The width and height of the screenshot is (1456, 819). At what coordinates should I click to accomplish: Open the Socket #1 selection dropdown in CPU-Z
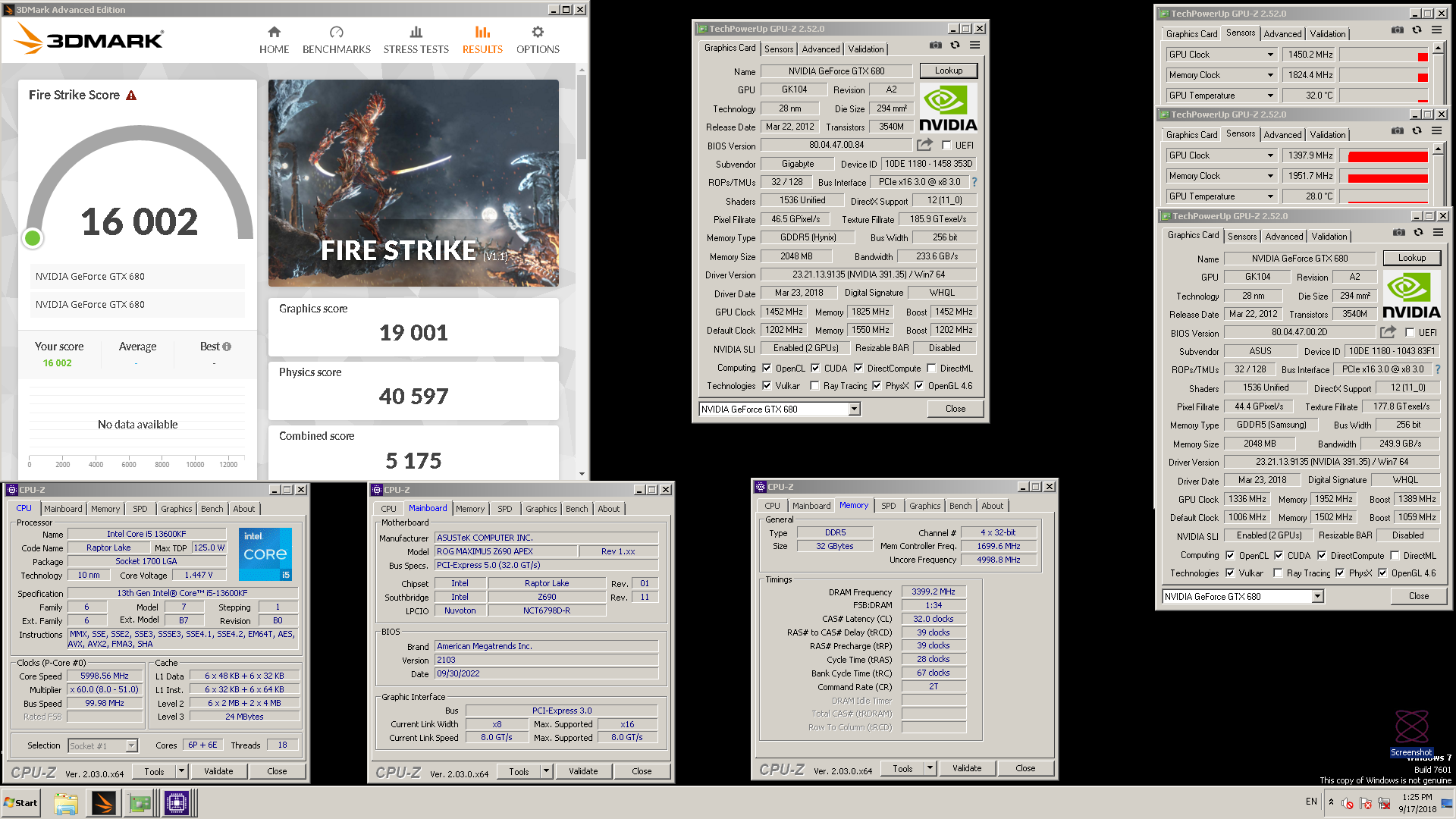point(131,745)
